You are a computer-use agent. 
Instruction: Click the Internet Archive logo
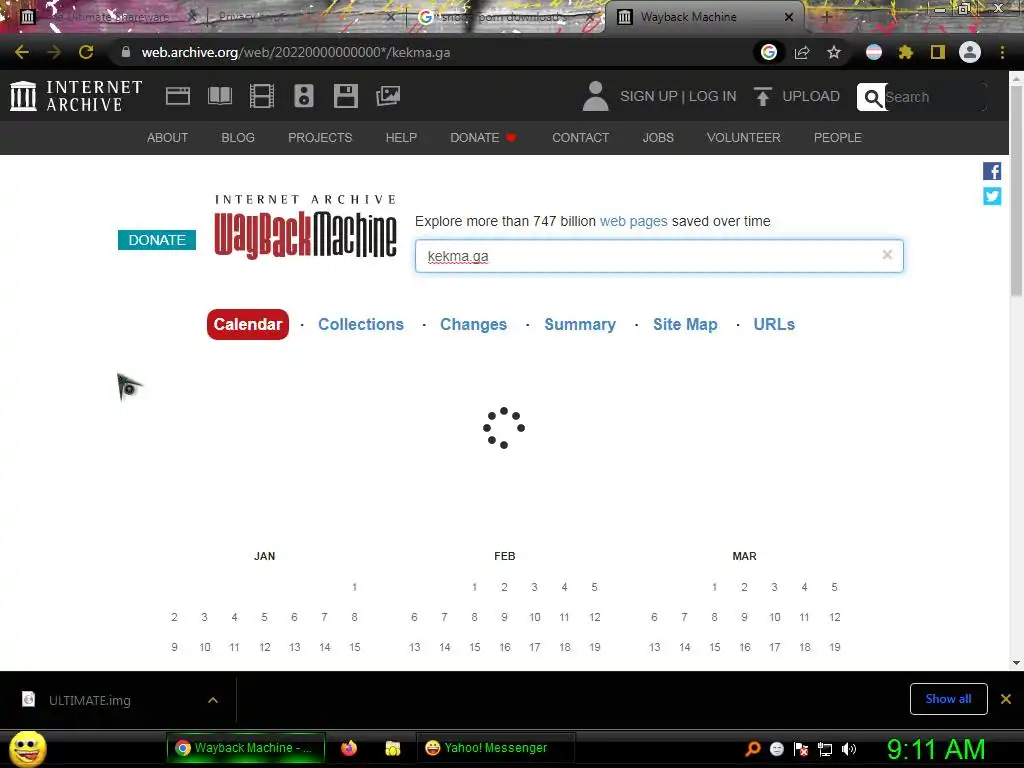[x=76, y=96]
